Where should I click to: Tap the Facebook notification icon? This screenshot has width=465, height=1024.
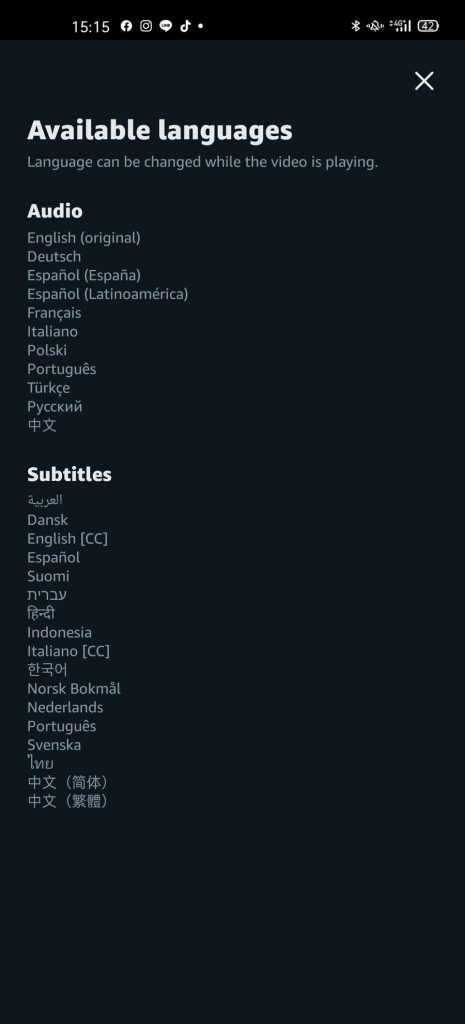coord(126,26)
